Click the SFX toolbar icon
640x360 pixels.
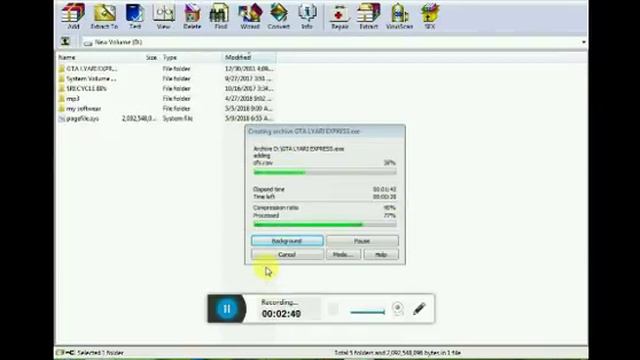click(x=430, y=16)
